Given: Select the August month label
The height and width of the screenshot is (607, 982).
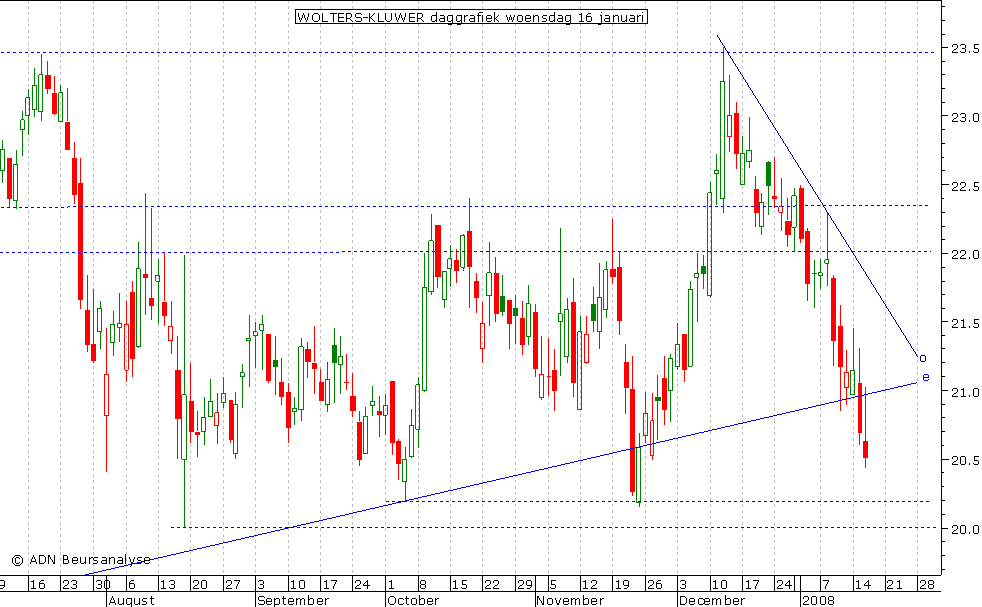Looking at the screenshot, I should click(131, 600).
